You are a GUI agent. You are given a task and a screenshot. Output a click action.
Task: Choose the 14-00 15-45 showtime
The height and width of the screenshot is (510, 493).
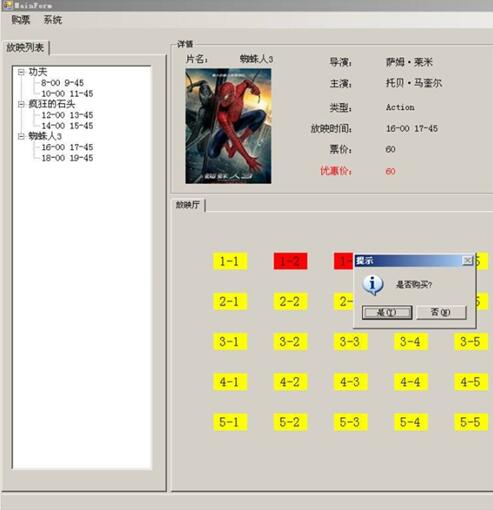point(67,126)
